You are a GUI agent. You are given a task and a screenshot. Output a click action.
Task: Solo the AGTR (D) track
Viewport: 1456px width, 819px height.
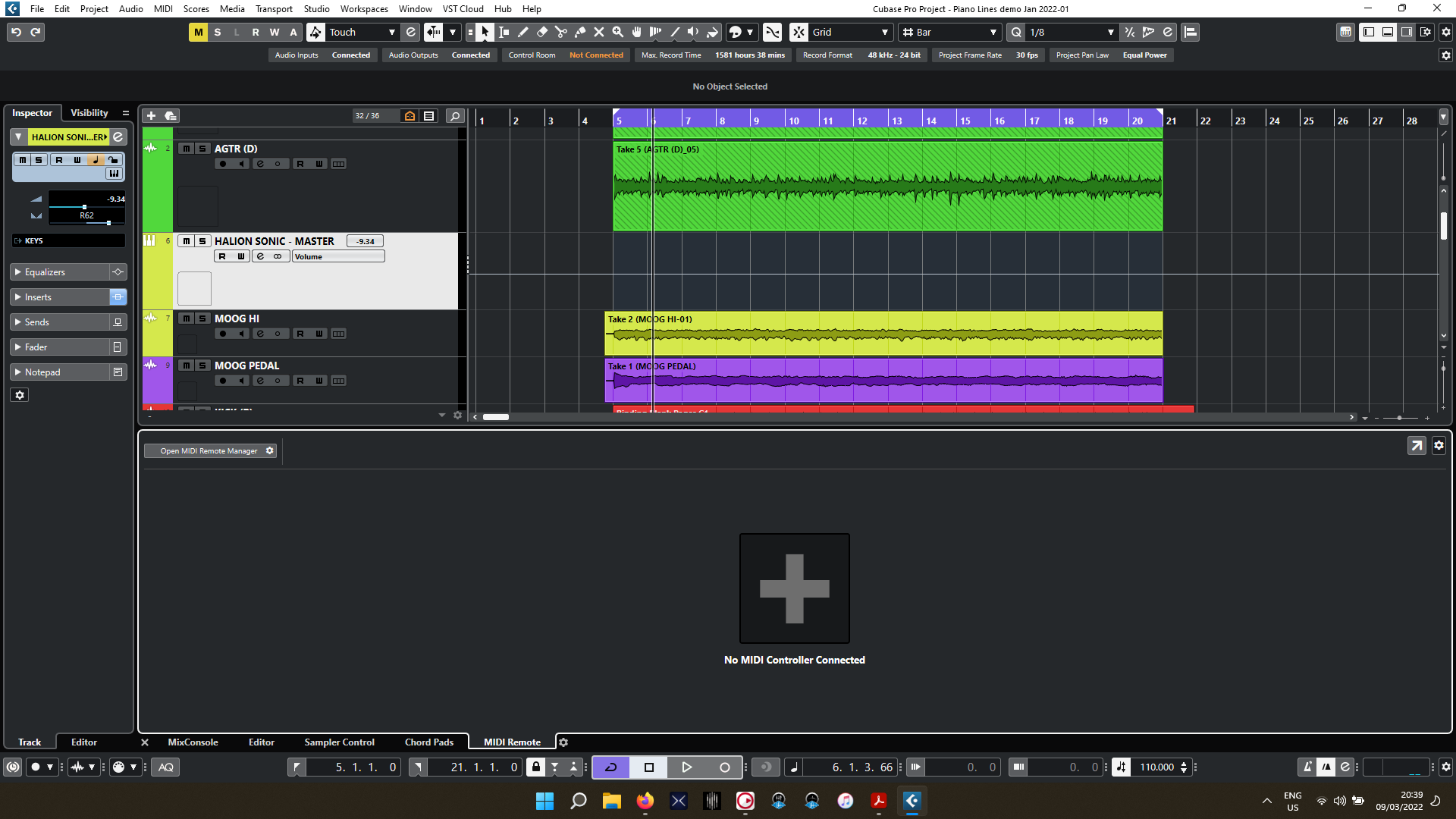(202, 149)
